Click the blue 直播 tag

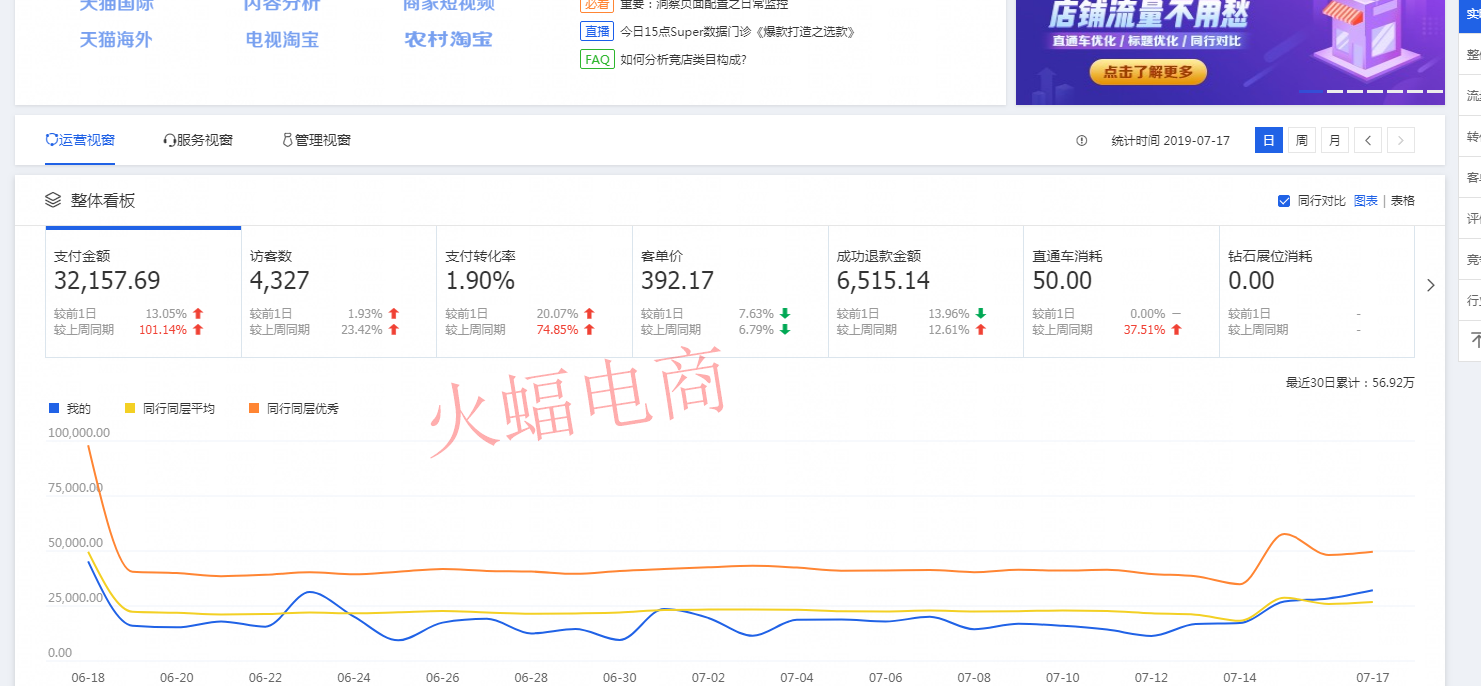(597, 31)
